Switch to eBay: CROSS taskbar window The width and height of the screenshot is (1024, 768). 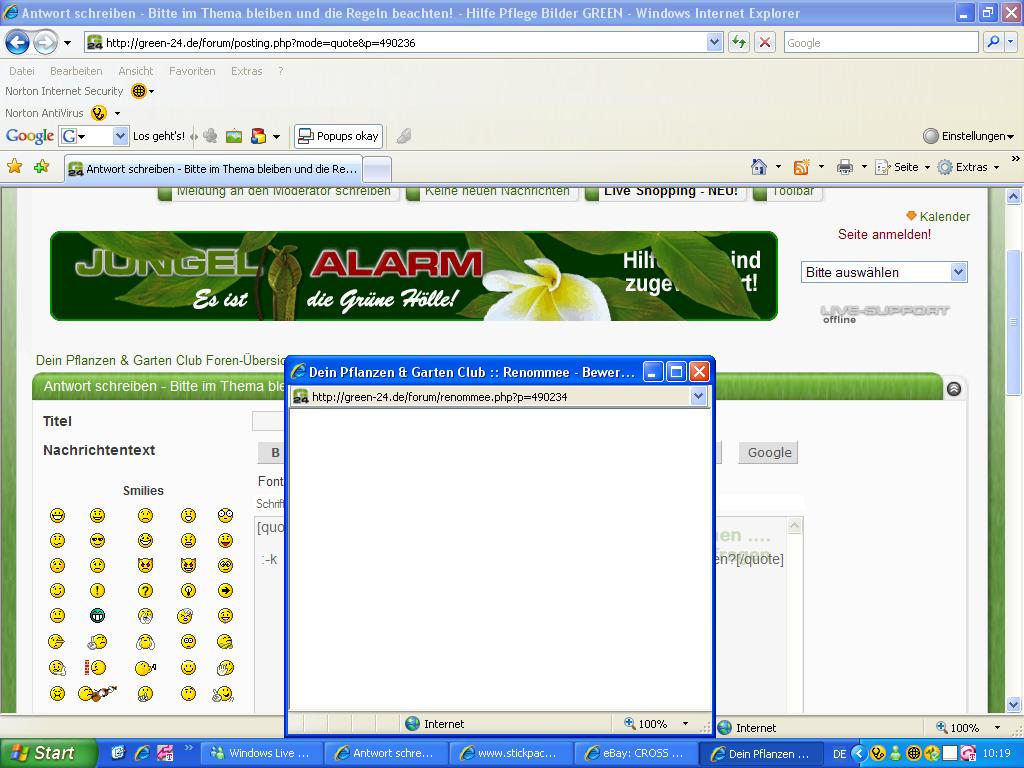pyautogui.click(x=634, y=753)
